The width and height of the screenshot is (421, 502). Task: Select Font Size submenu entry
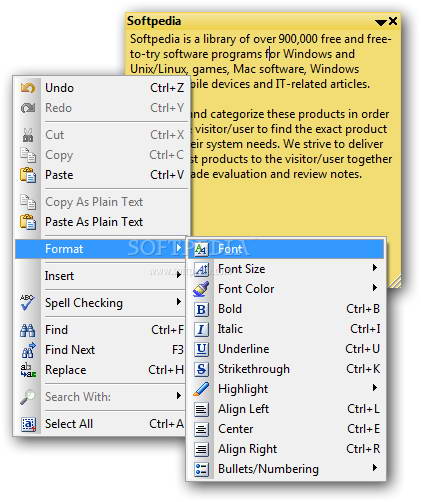(286, 269)
